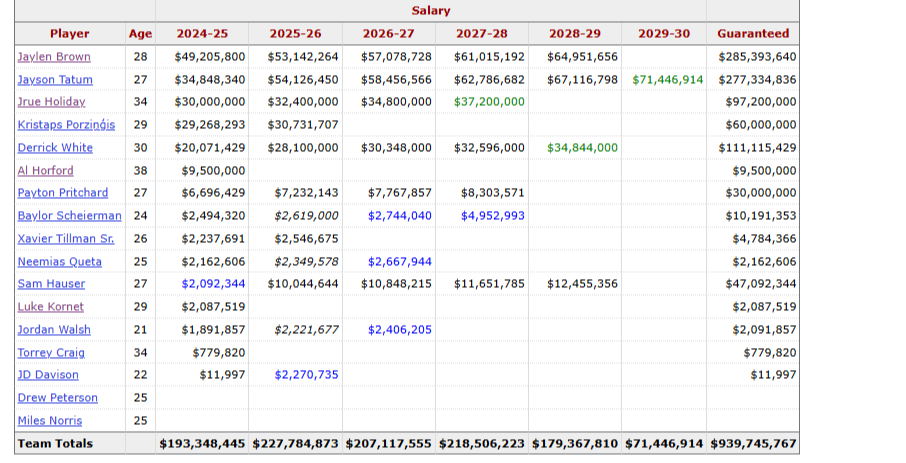Click the Guaranteed column header
The height and width of the screenshot is (463, 906).
(x=753, y=34)
